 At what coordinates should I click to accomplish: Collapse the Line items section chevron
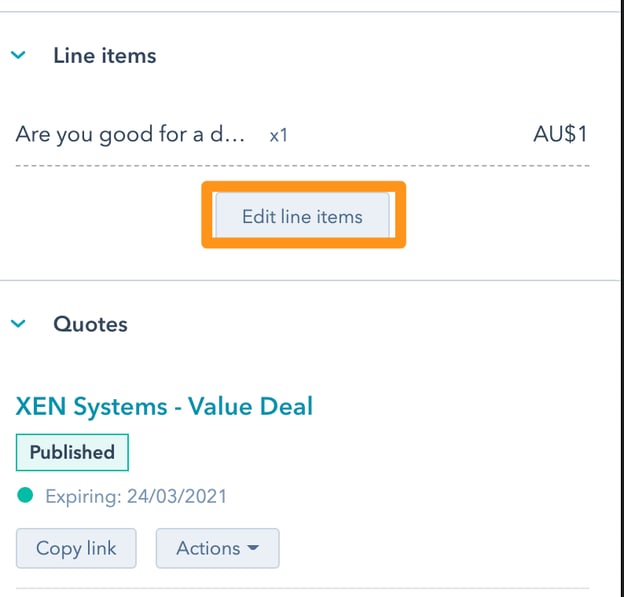[x=17, y=56]
